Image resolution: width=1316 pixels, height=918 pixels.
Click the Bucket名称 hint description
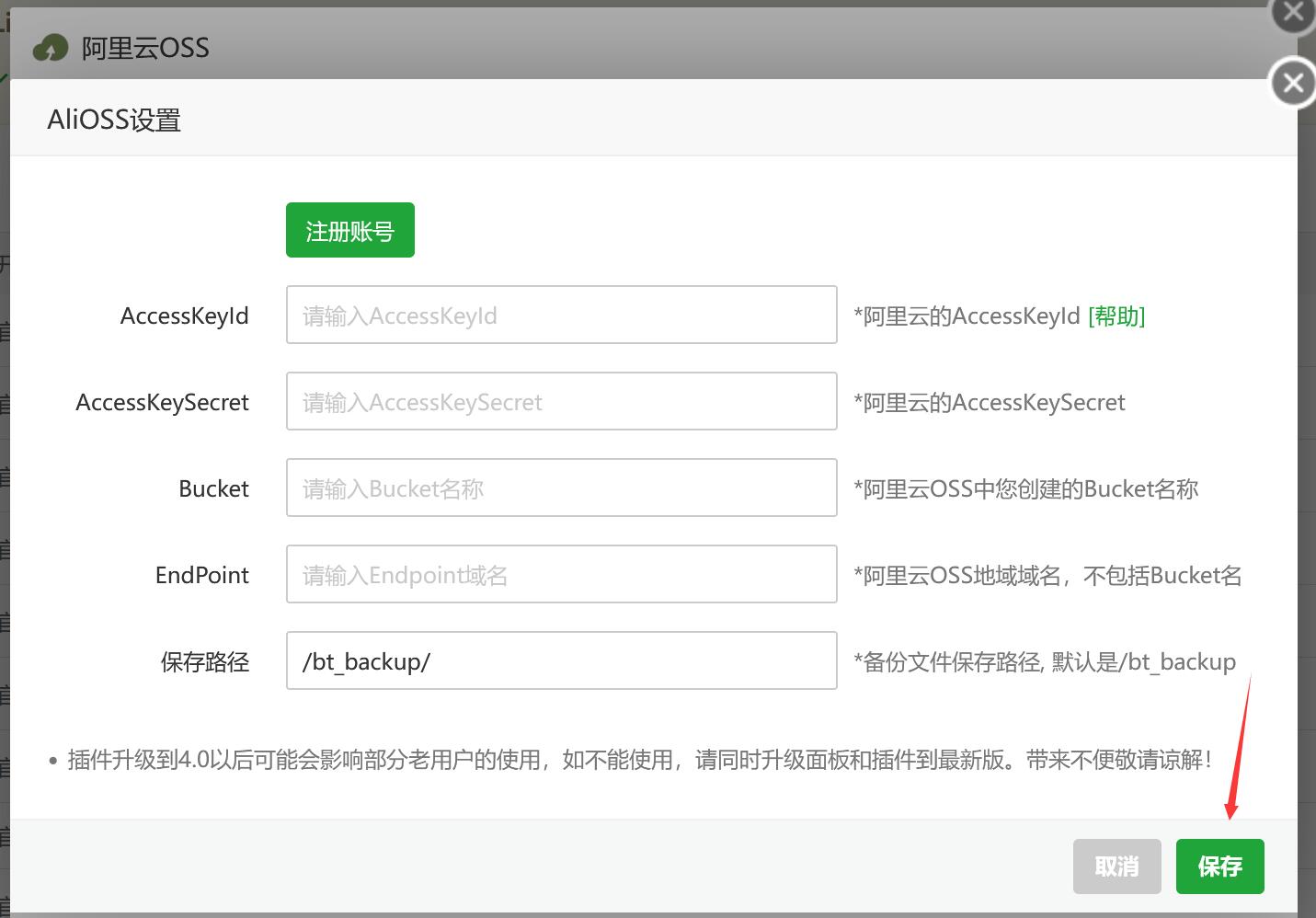(x=1026, y=489)
